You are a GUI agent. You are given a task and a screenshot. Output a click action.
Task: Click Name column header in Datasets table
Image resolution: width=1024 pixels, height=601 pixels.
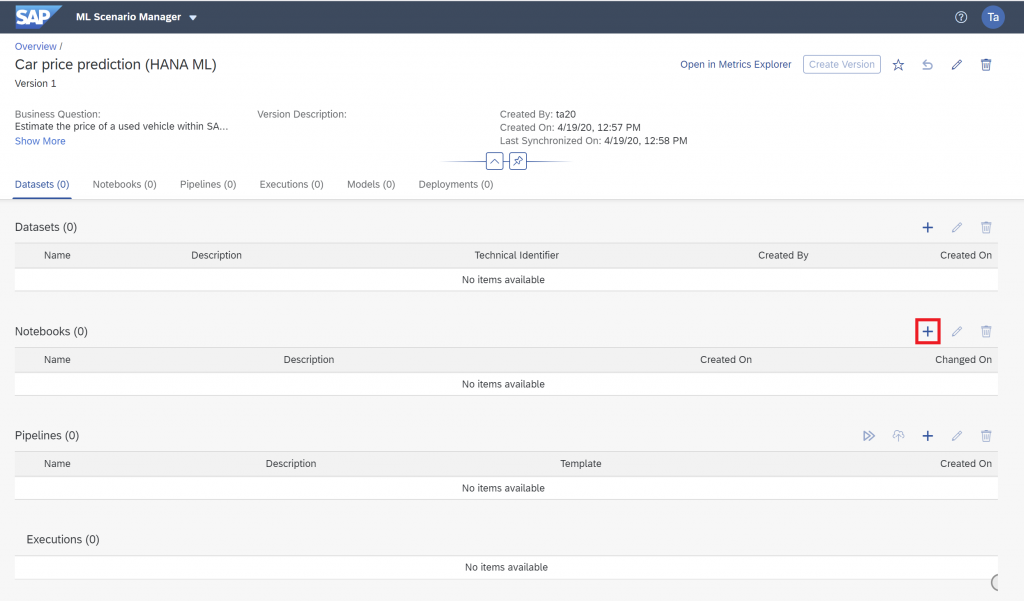pyautogui.click(x=57, y=255)
